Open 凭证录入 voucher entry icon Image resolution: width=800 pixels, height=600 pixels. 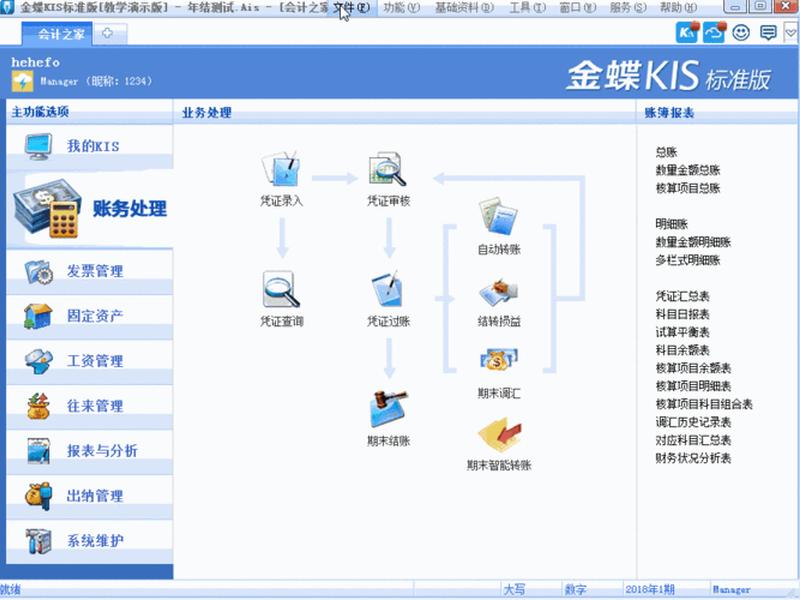[x=281, y=169]
